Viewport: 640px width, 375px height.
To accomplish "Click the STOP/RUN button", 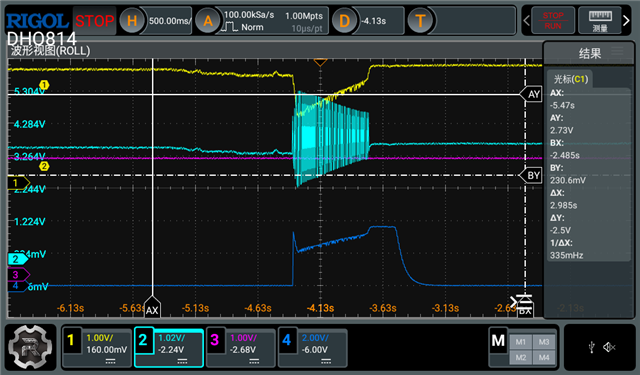I will pos(553,20).
